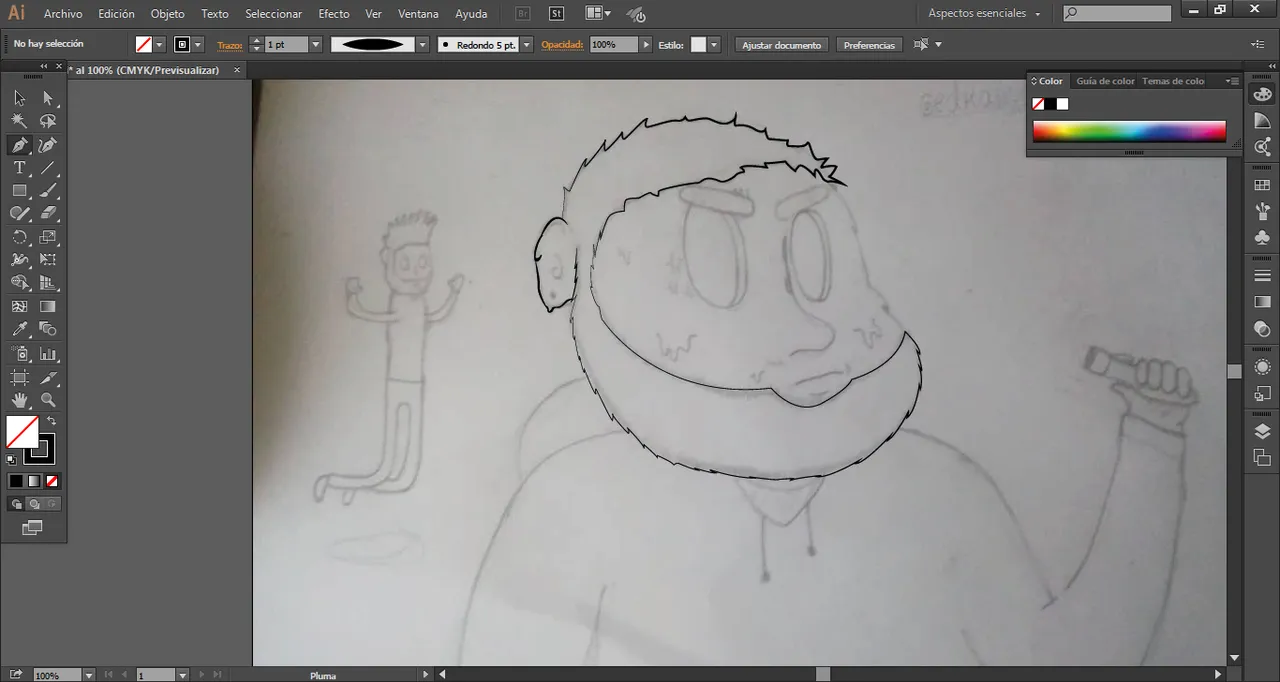Viewport: 1280px width, 682px height.
Task: Open the Ventana menu
Action: [418, 13]
